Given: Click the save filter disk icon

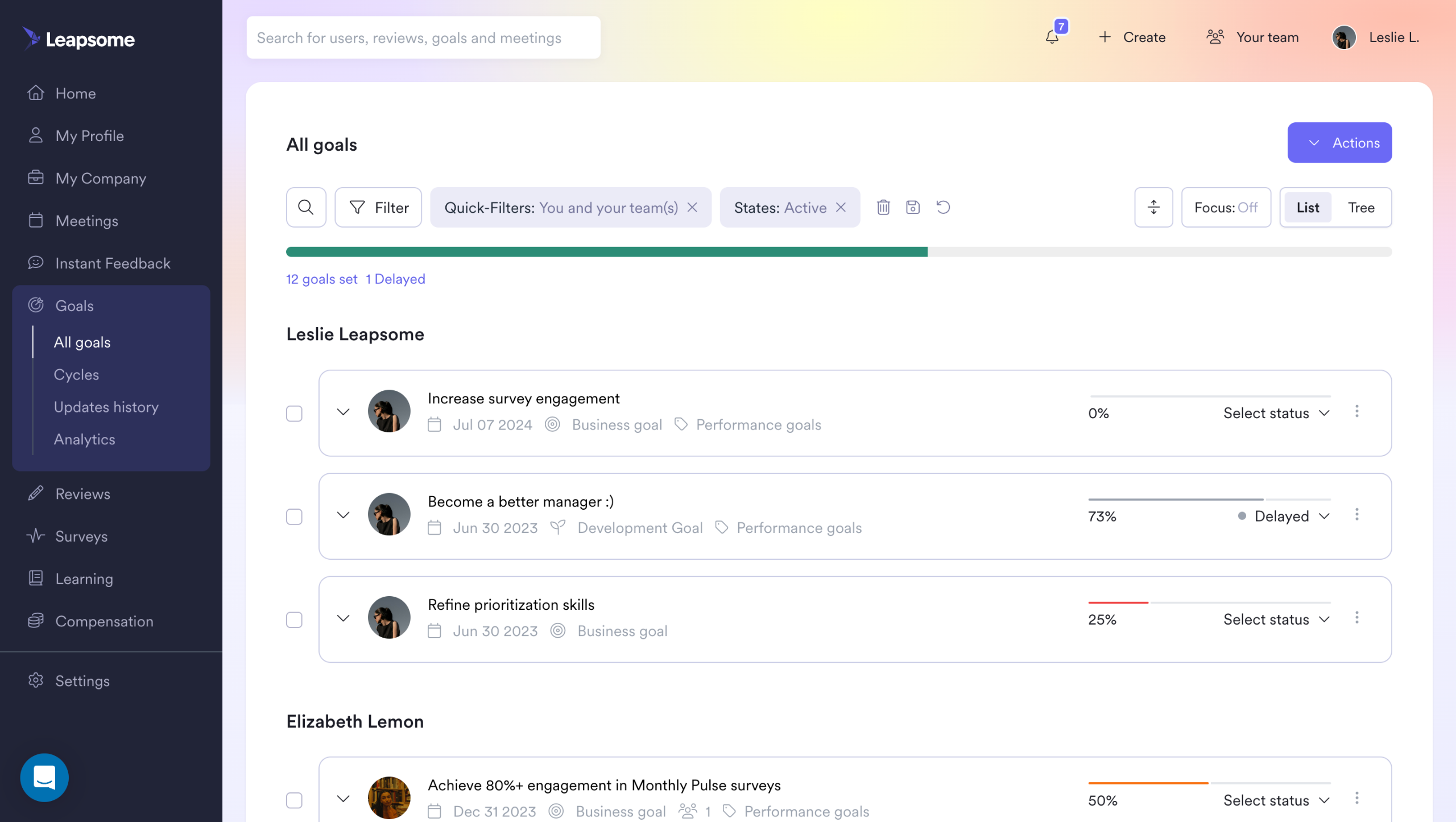Looking at the screenshot, I should tap(913, 207).
